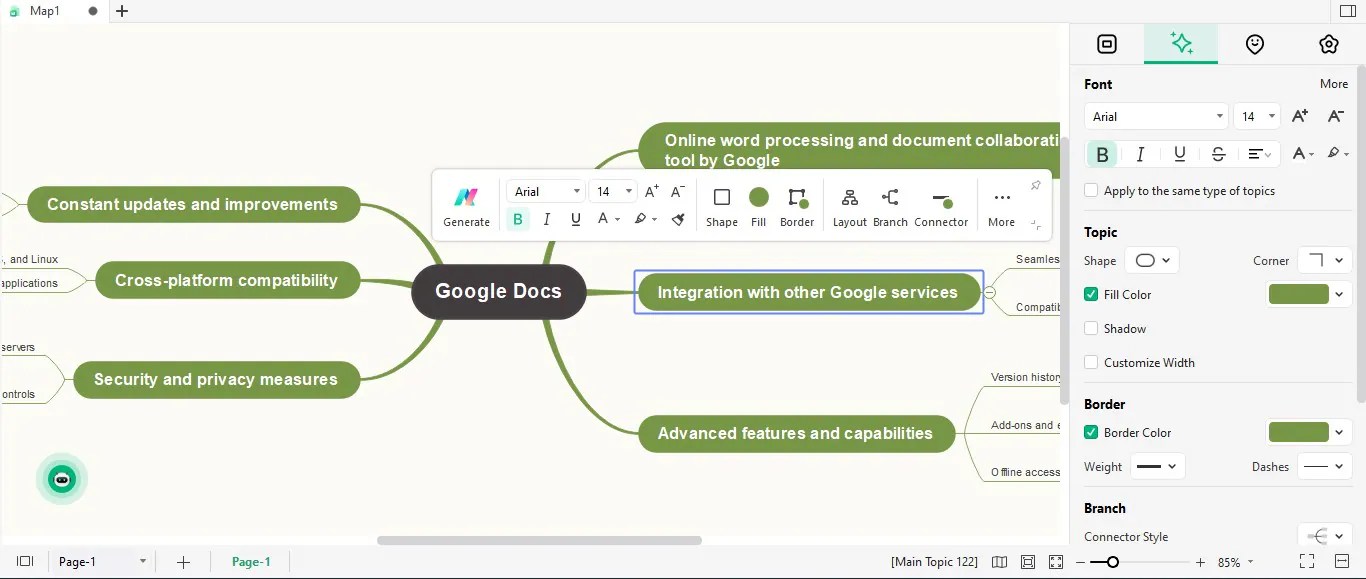1366x579 pixels.
Task: Enable the Customize Width checkbox
Action: coord(1091,362)
